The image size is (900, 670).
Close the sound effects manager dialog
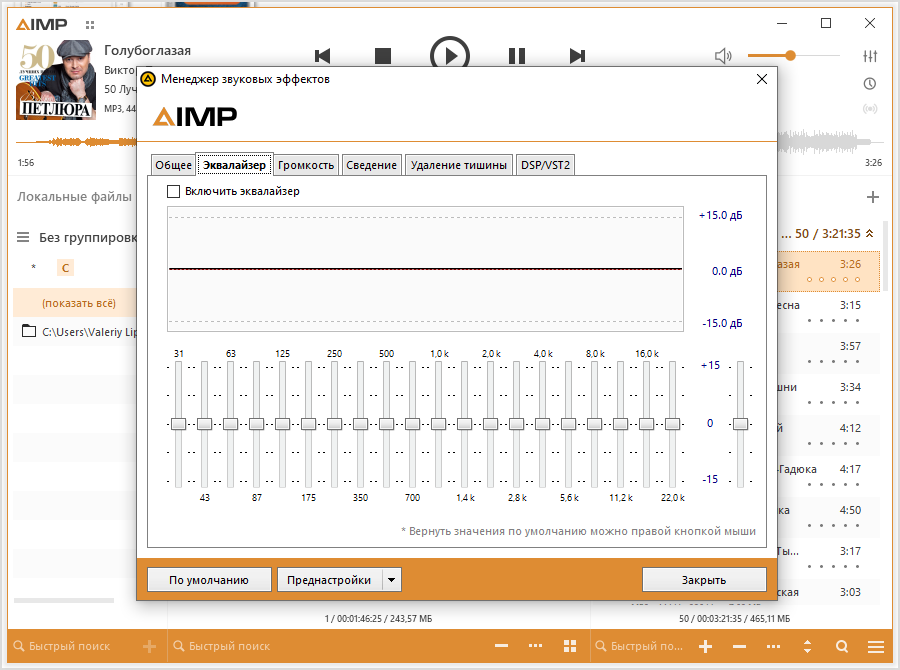[x=762, y=79]
